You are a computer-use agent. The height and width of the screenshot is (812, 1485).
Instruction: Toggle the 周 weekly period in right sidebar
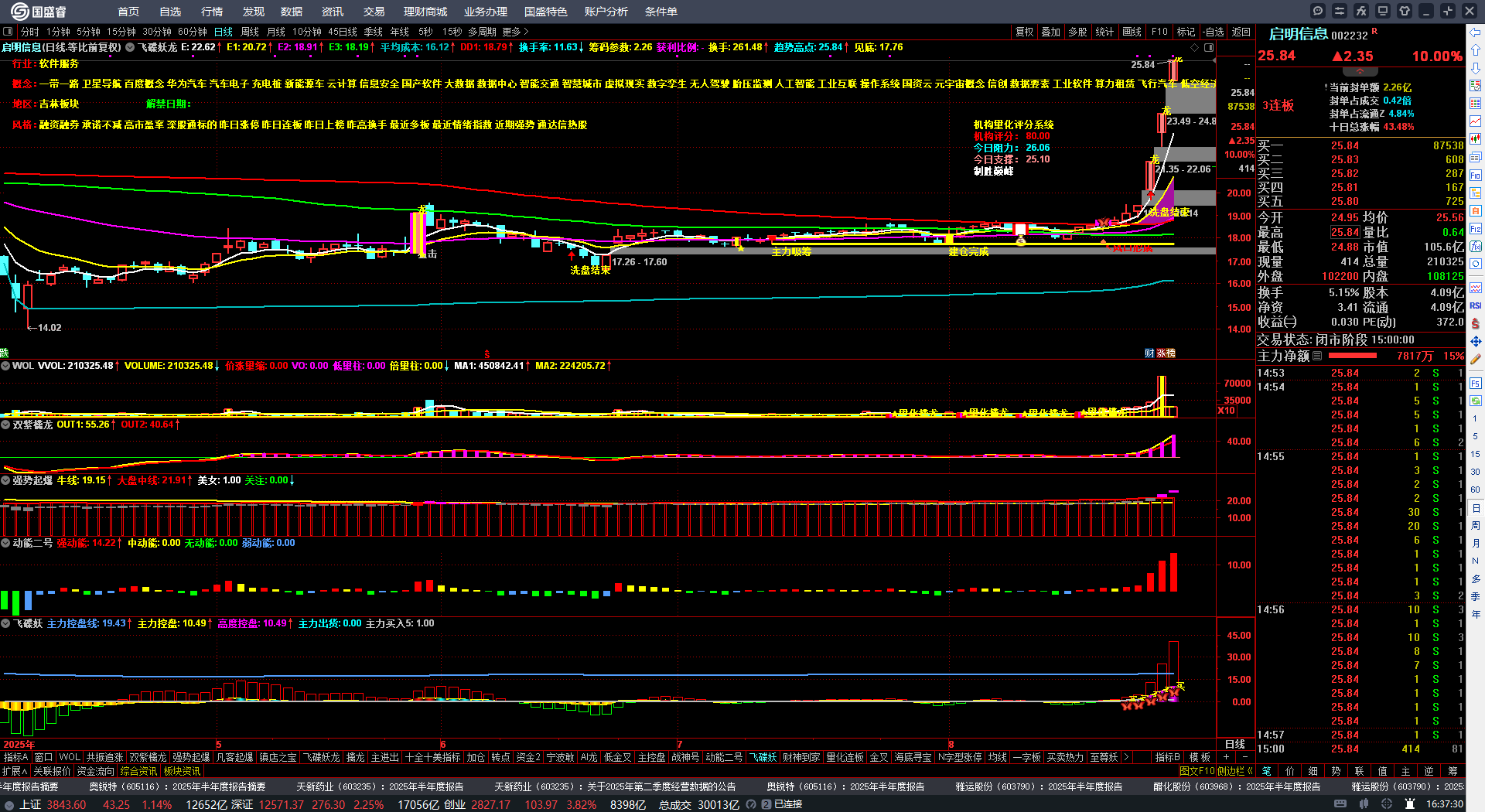point(1476,526)
